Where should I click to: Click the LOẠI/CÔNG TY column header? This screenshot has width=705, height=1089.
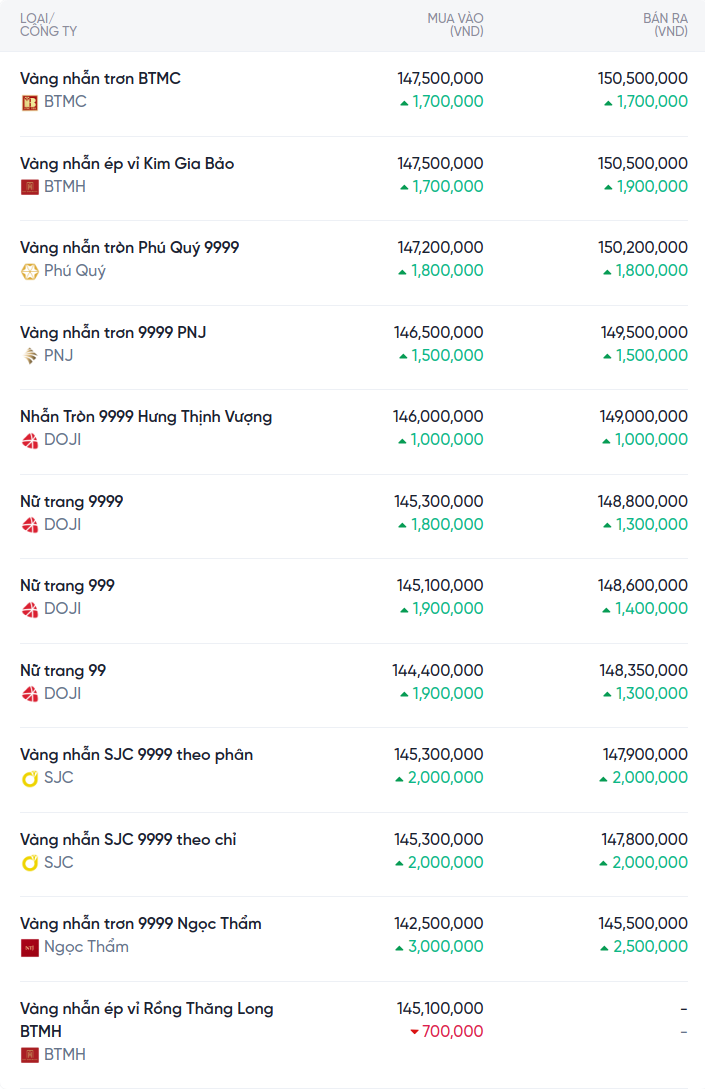pyautogui.click(x=48, y=25)
